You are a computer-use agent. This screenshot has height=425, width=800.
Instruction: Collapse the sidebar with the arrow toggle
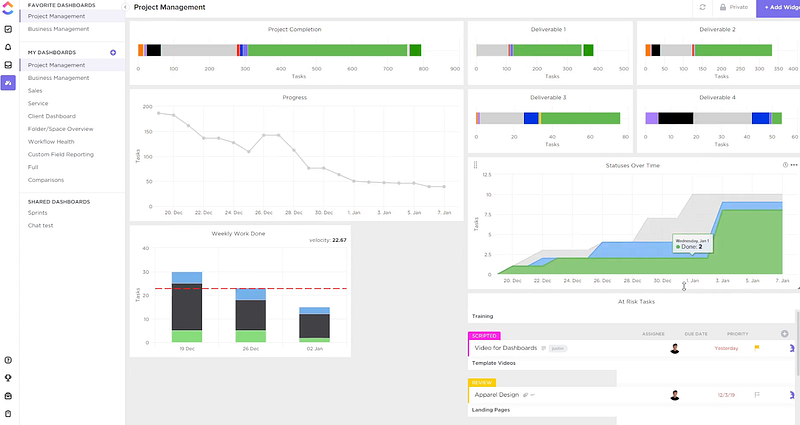point(125,7)
